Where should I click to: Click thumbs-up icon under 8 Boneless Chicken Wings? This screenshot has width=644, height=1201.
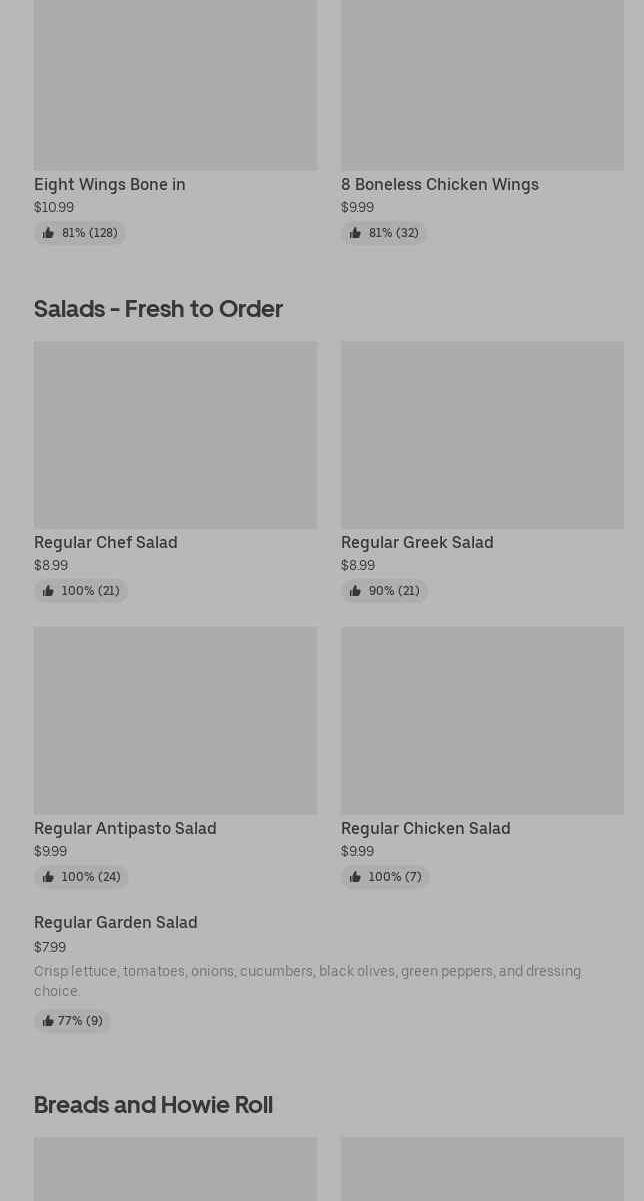355,233
